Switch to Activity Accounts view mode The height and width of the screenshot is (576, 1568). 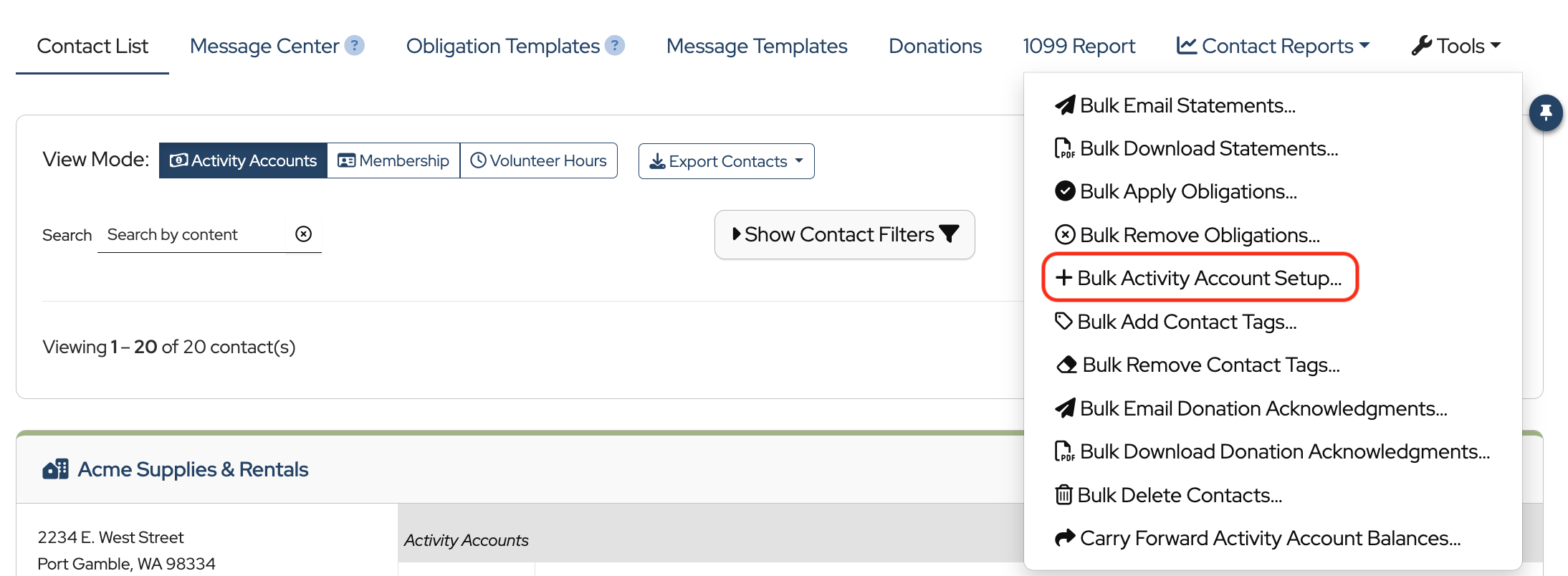coord(244,160)
